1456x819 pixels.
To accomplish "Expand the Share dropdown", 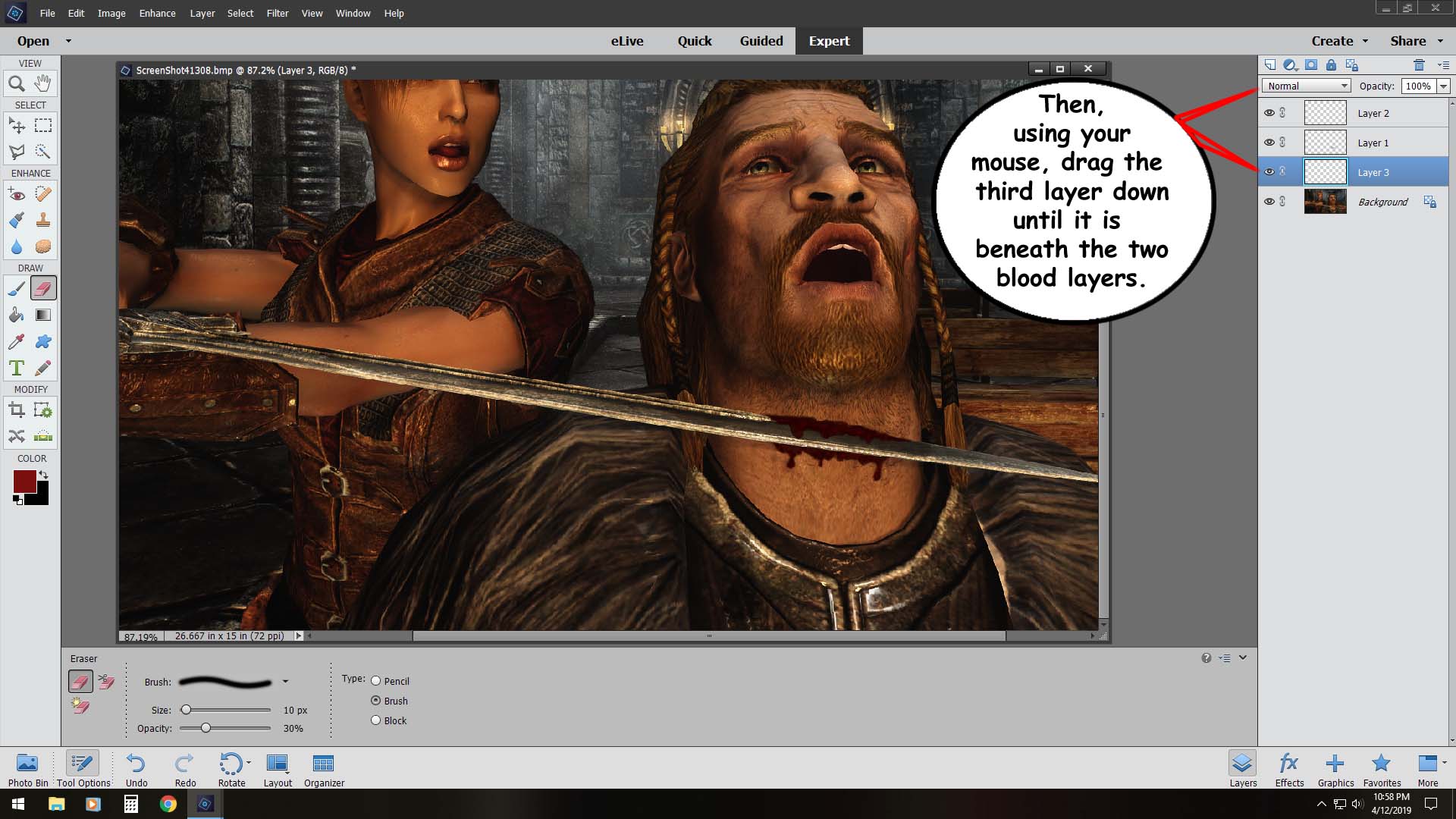I will pyautogui.click(x=1441, y=41).
